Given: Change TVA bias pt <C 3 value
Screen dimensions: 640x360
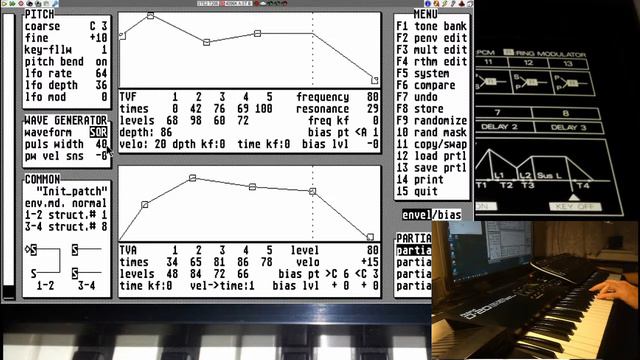Looking at the screenshot, I should click(x=367, y=274).
